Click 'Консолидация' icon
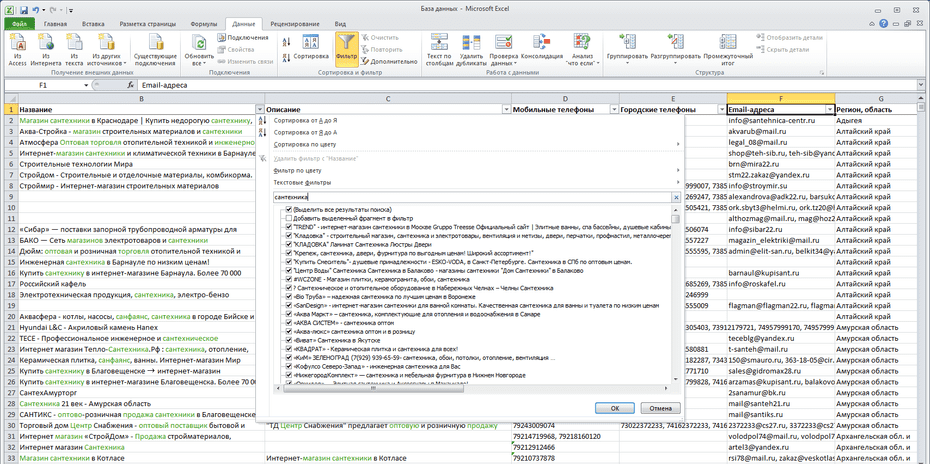930x464 pixels. point(542,44)
